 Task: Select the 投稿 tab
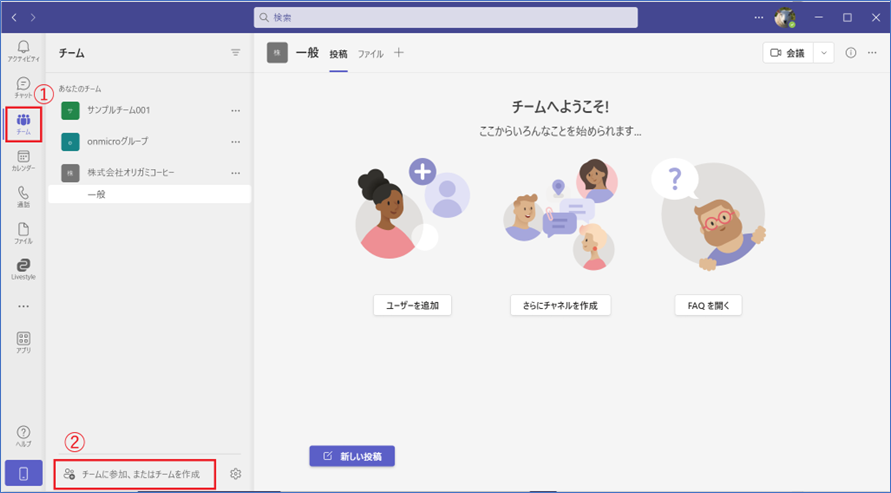pyautogui.click(x=339, y=54)
